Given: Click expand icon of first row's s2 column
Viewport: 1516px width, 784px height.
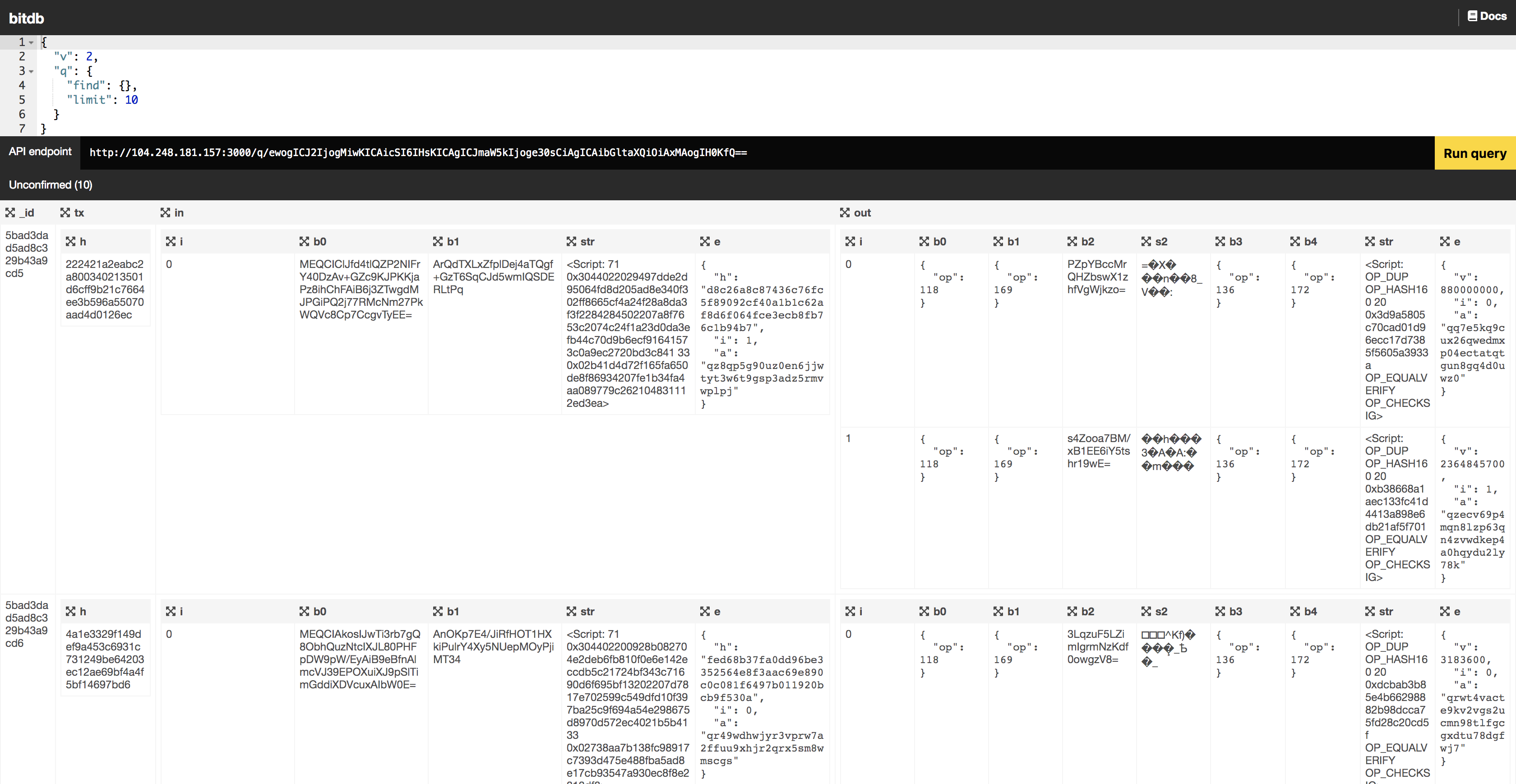Looking at the screenshot, I should click(1146, 241).
